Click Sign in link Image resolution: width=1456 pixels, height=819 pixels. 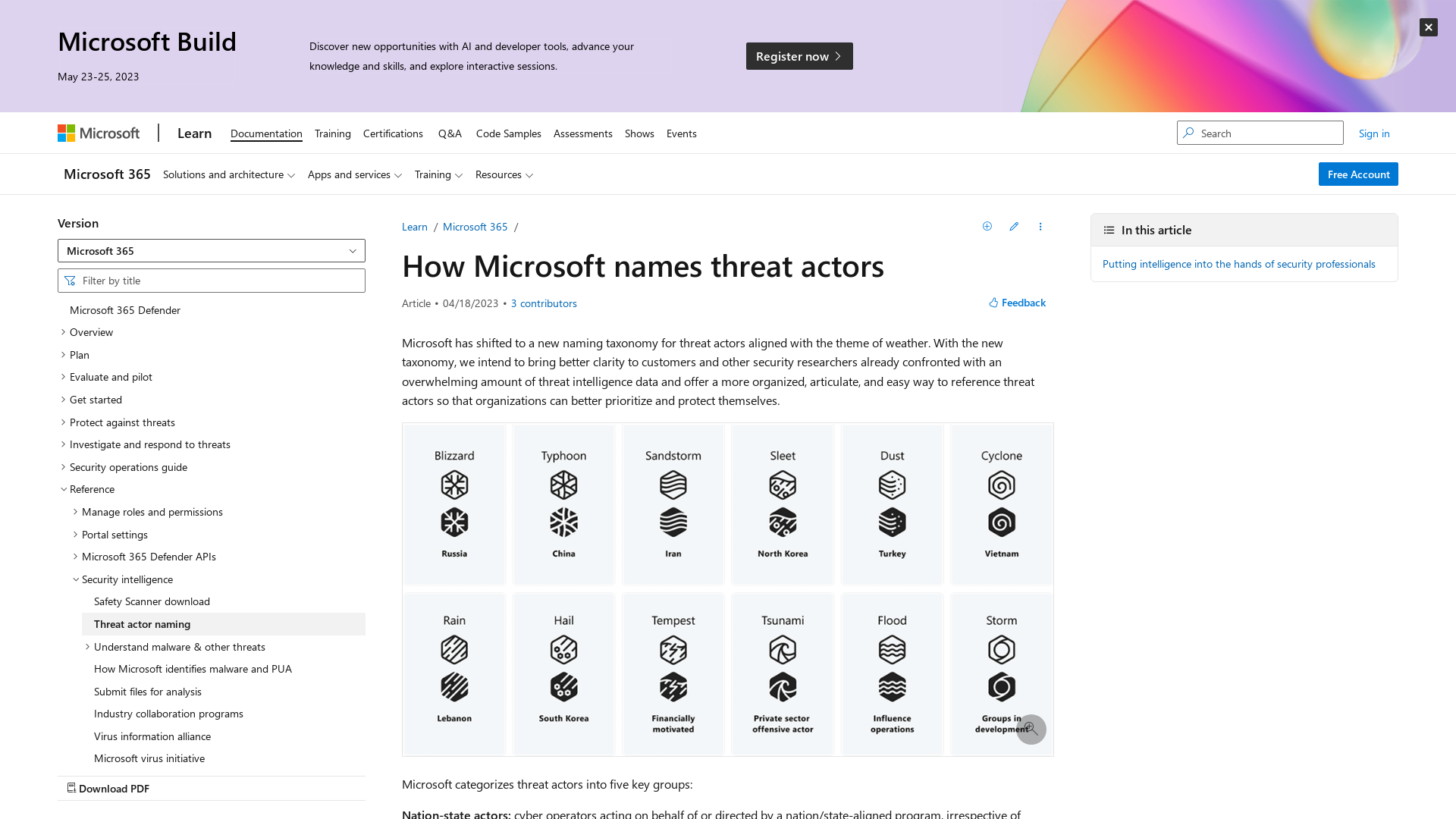tap(1374, 133)
